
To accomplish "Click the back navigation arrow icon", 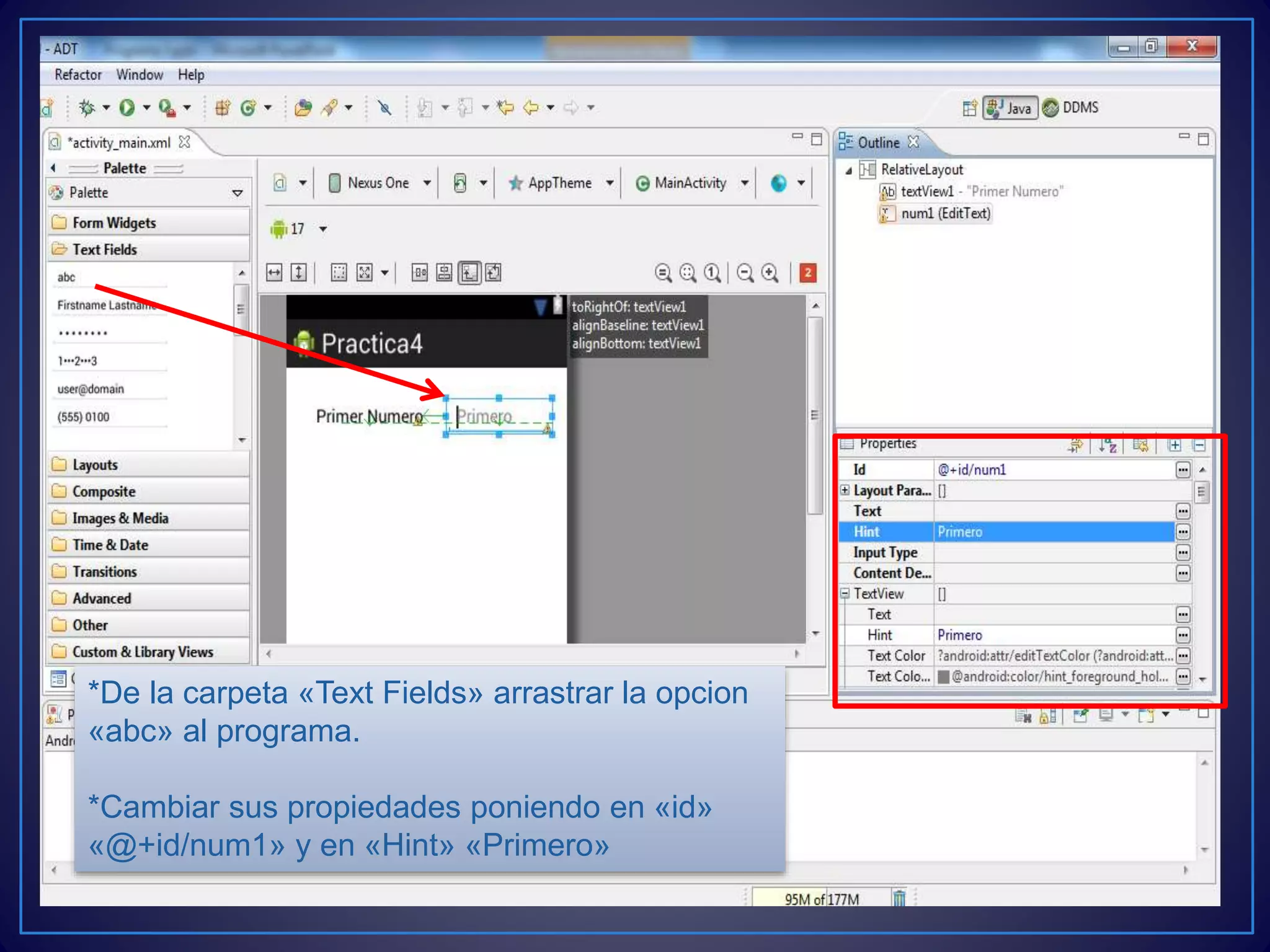I will pos(531,108).
